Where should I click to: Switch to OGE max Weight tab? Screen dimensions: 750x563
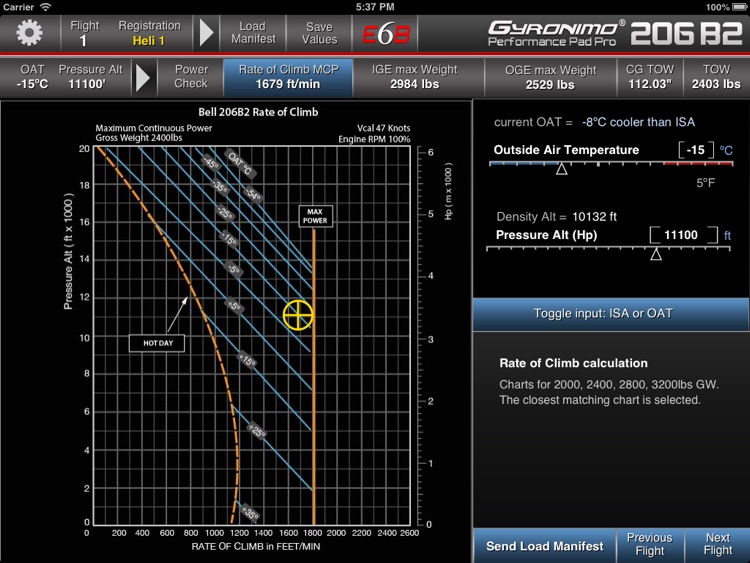point(550,77)
